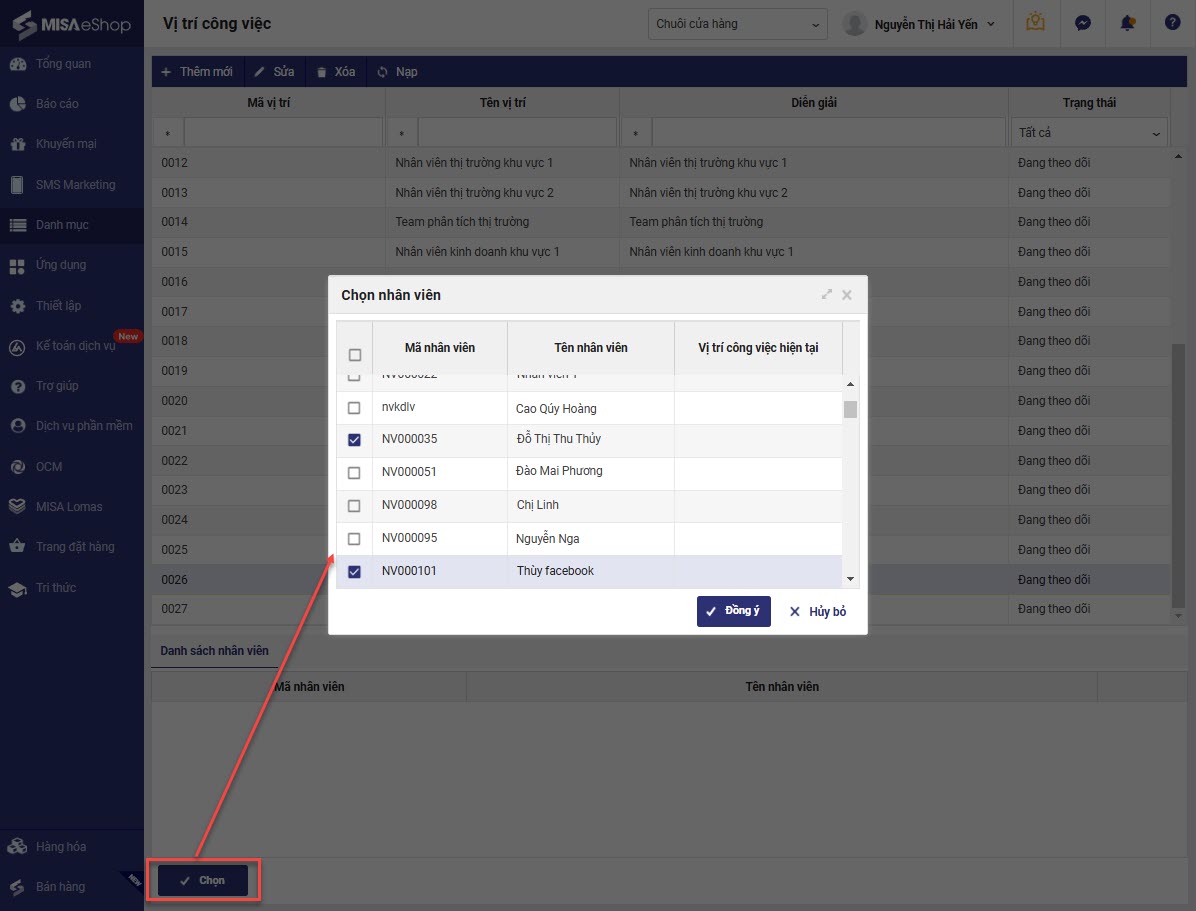Open Tri thức graduation cap icon
The image size is (1196, 911).
(18, 588)
